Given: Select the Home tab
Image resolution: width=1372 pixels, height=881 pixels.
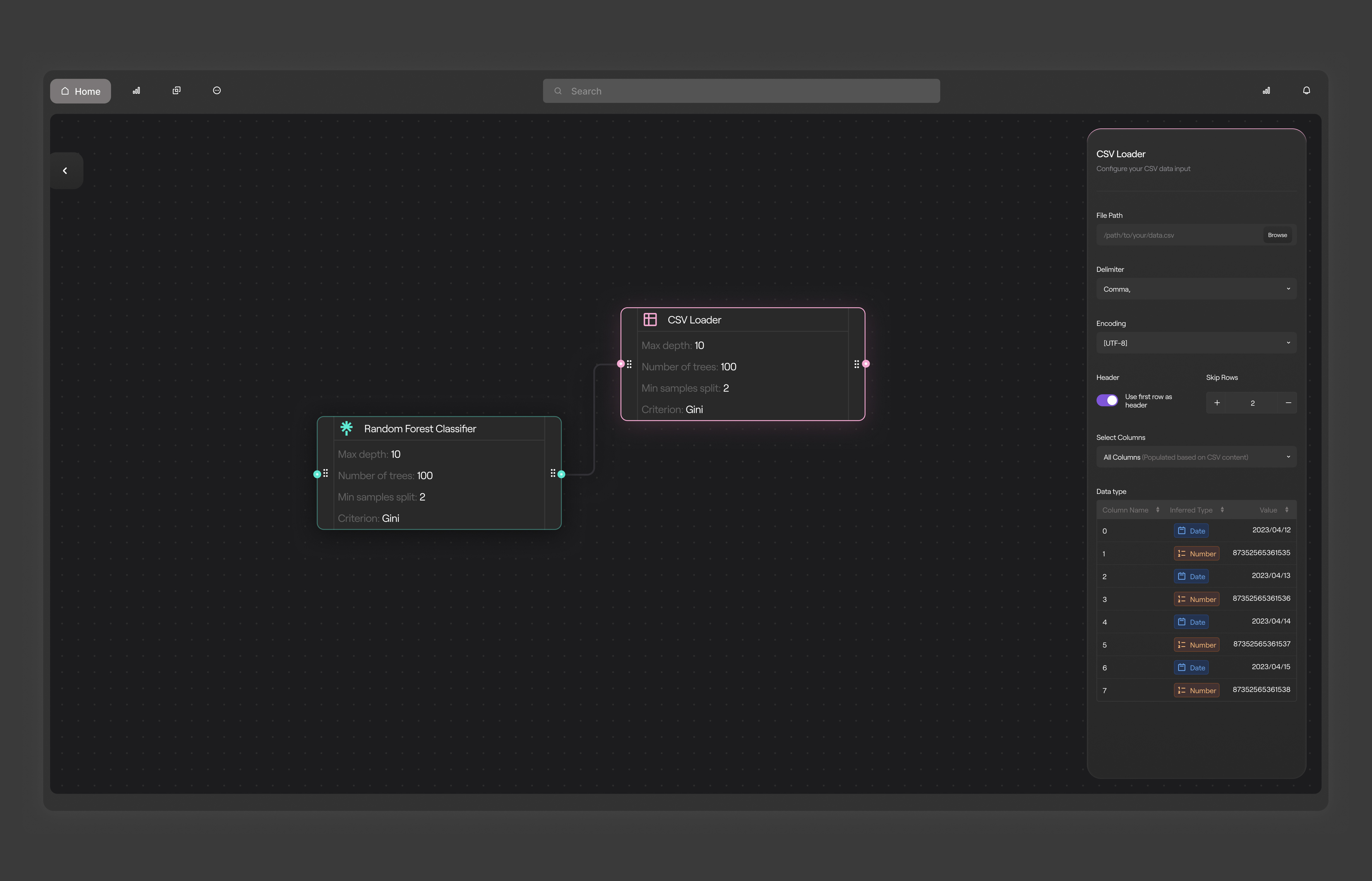Looking at the screenshot, I should click(80, 91).
